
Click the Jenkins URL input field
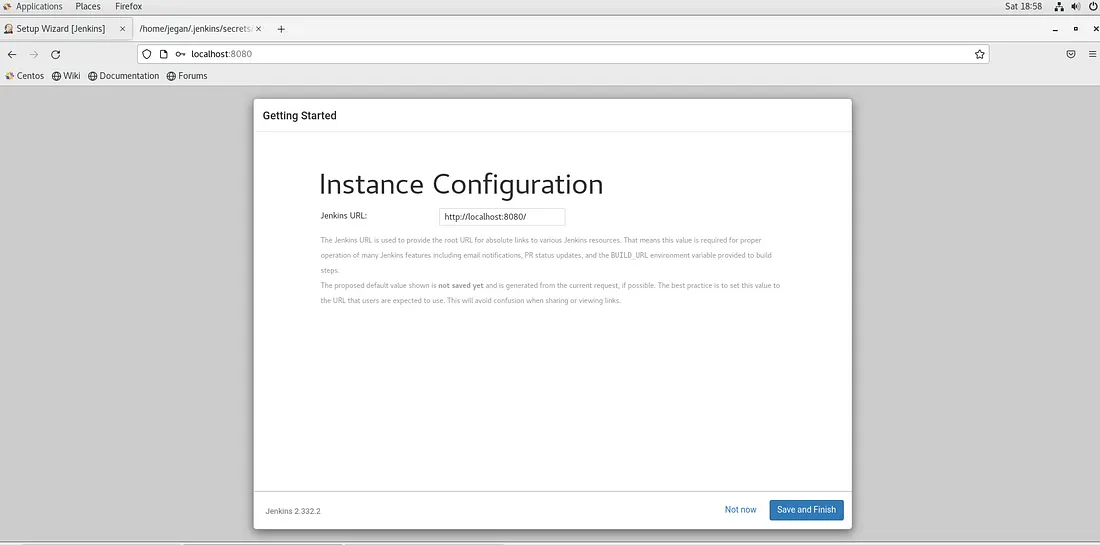pyautogui.click(x=502, y=217)
